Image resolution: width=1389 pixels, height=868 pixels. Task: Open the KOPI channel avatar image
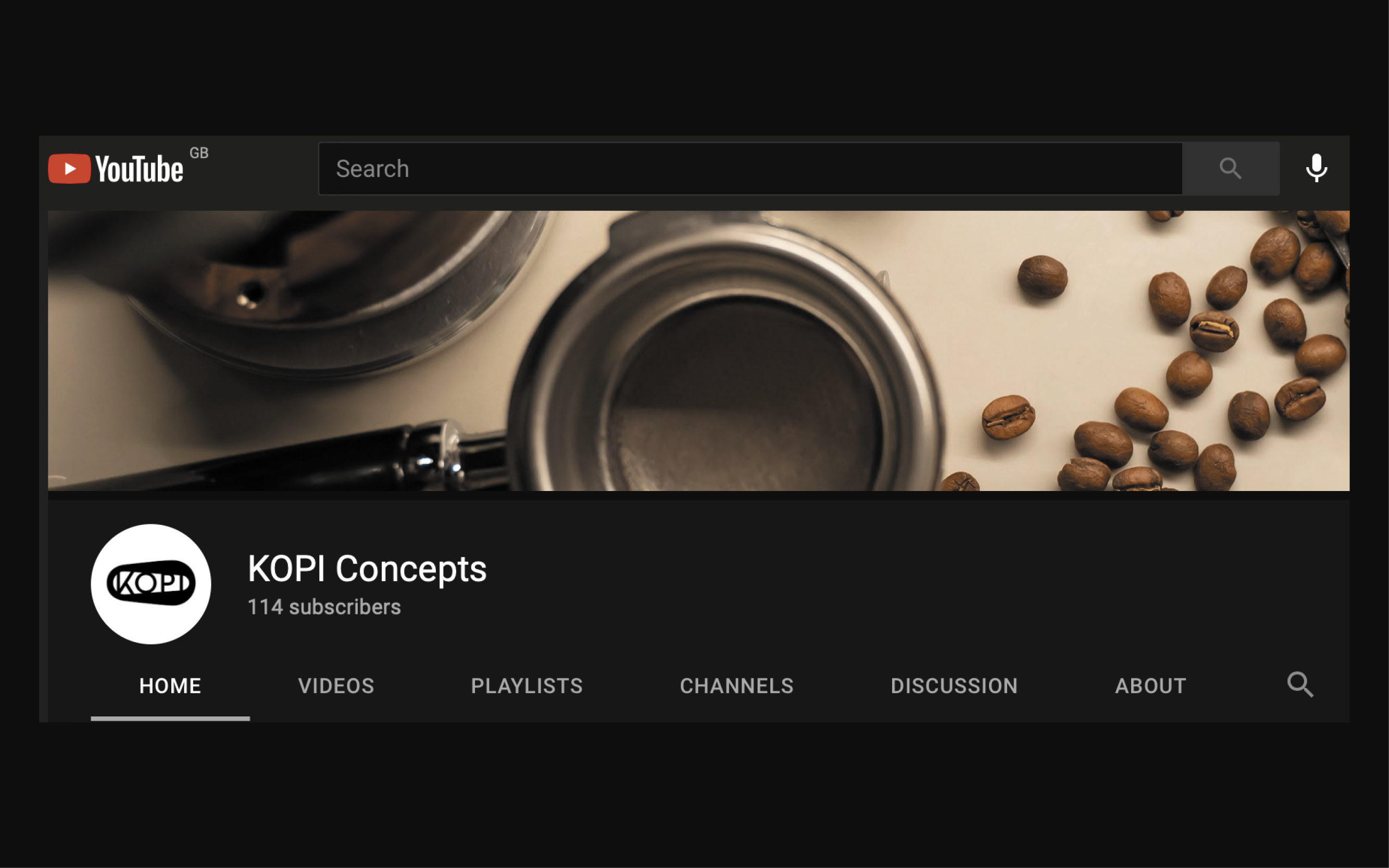pos(151,584)
